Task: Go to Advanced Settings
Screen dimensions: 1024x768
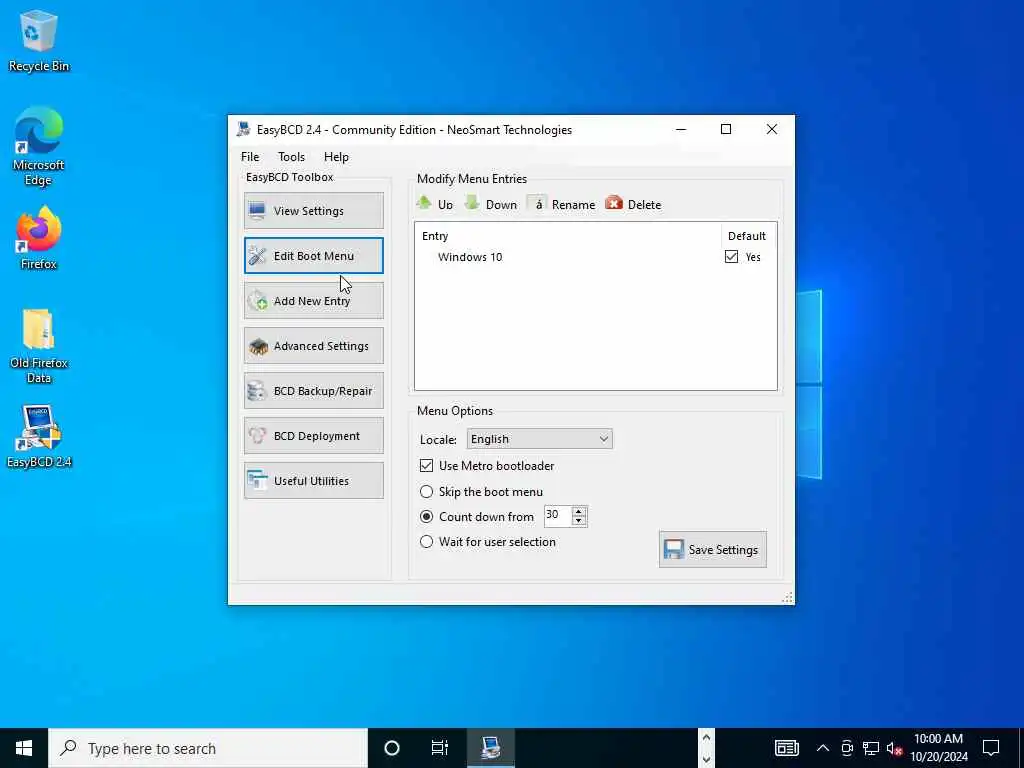Action: [x=313, y=345]
